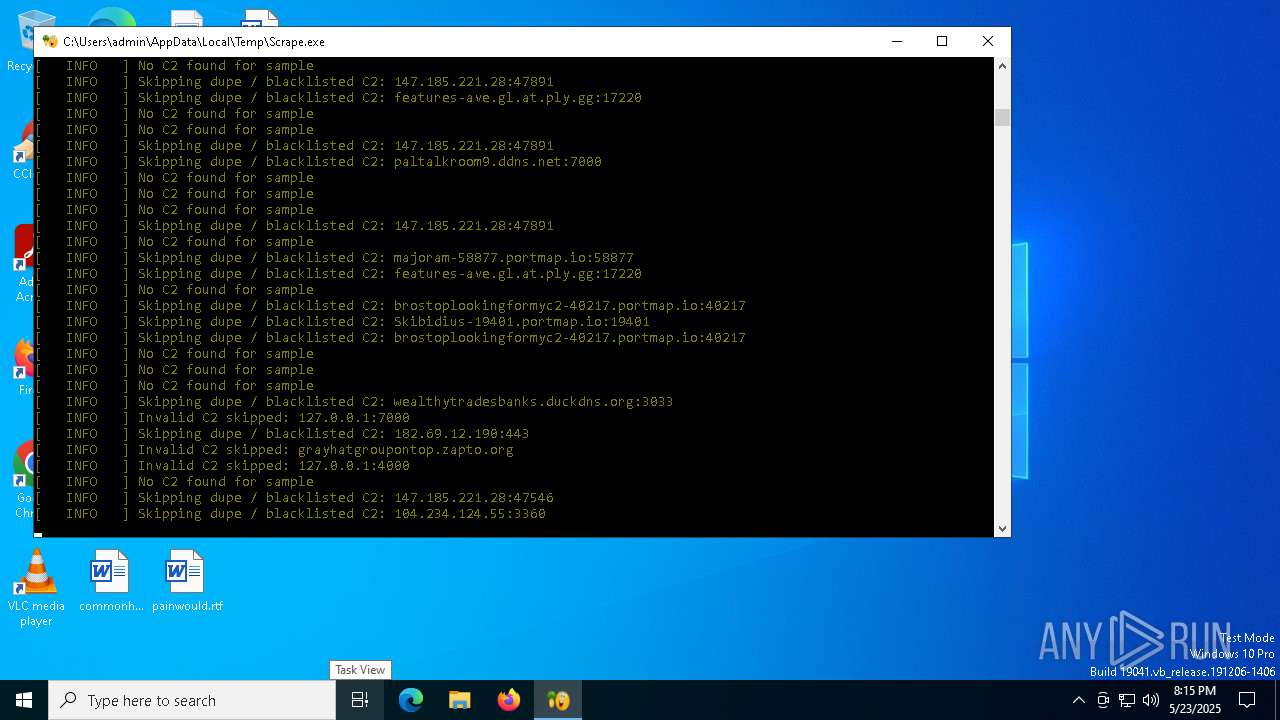1280x720 pixels.
Task: Open Task View from taskbar
Action: (360, 700)
